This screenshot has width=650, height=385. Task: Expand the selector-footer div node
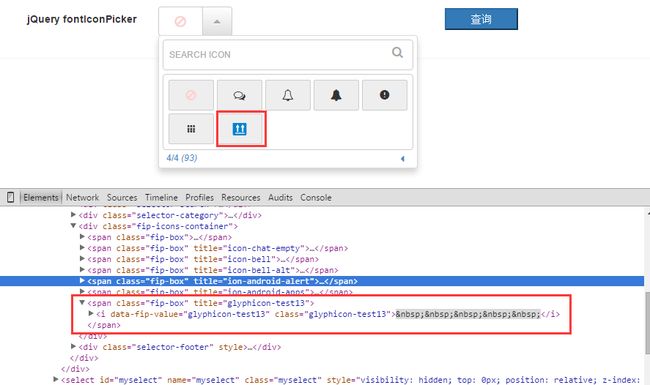coord(73,346)
